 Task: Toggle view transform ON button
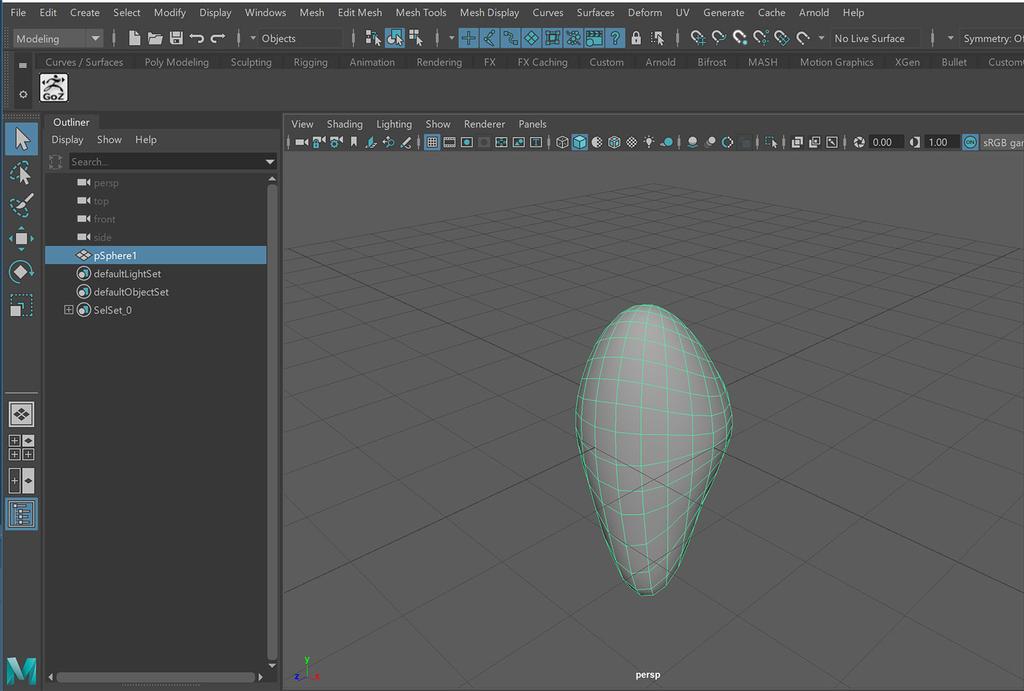click(x=970, y=142)
